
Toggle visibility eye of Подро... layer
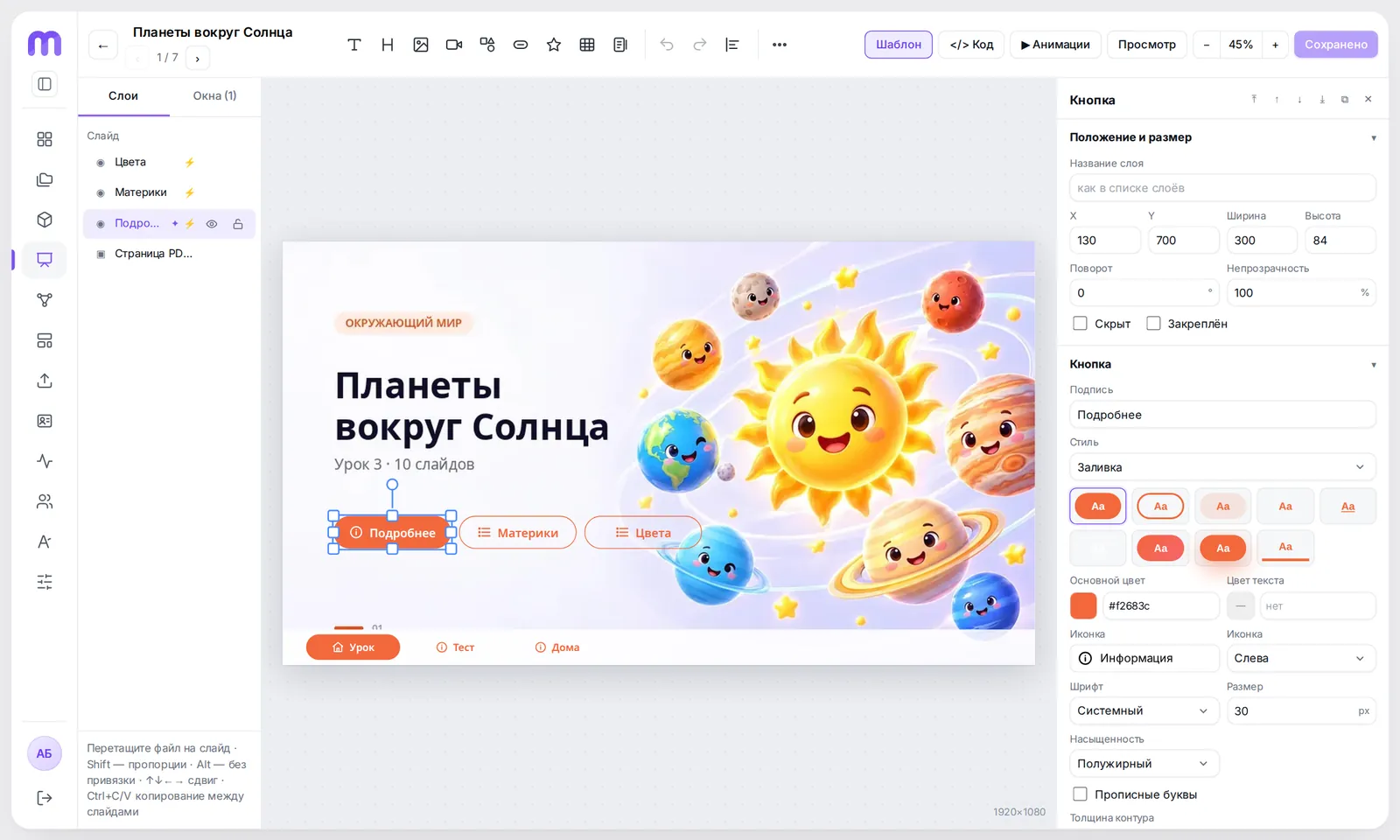tap(212, 224)
